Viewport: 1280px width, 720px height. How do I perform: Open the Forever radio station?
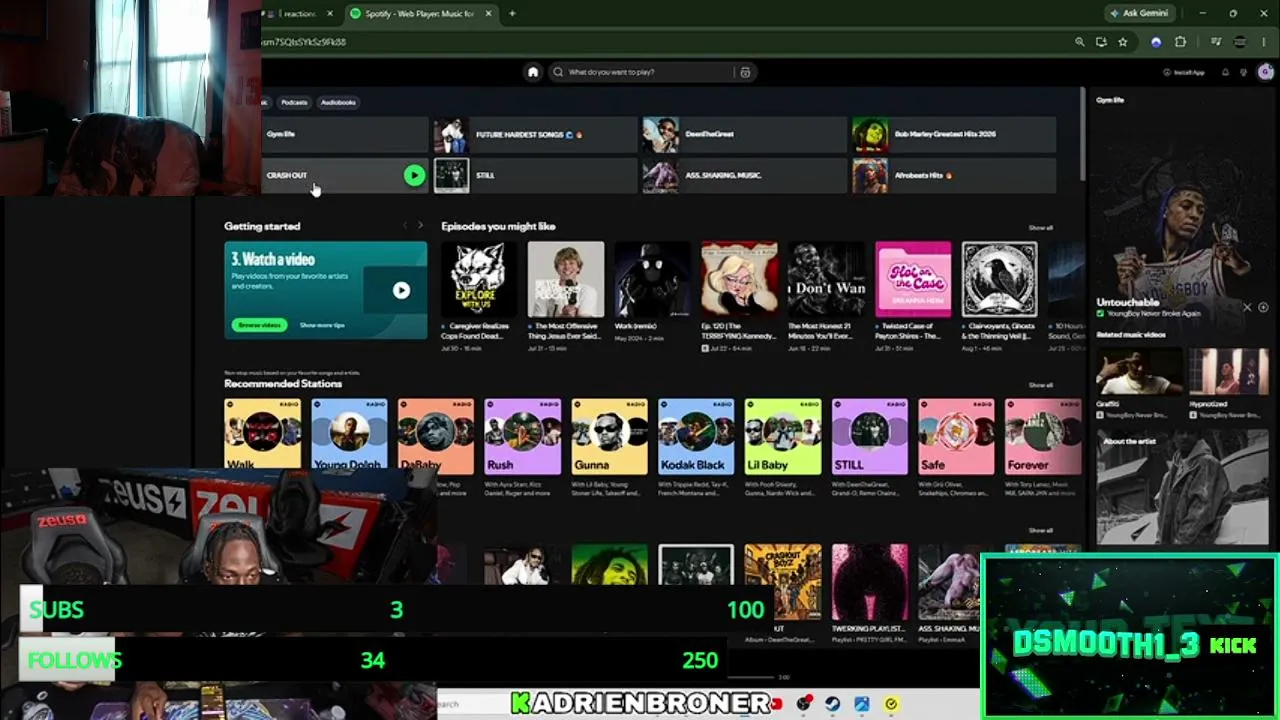[1043, 437]
